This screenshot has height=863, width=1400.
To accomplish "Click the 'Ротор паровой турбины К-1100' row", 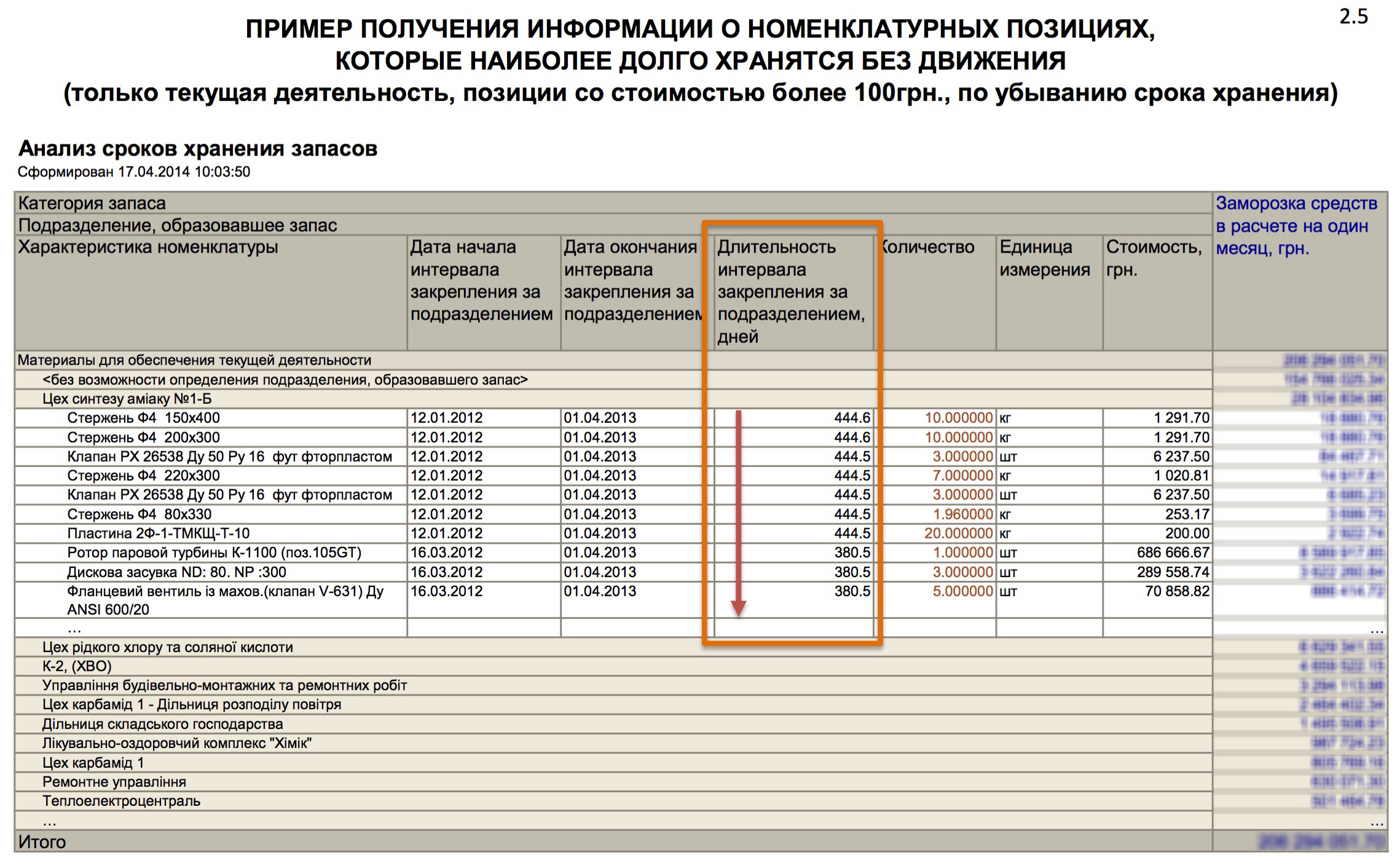I will point(214,553).
